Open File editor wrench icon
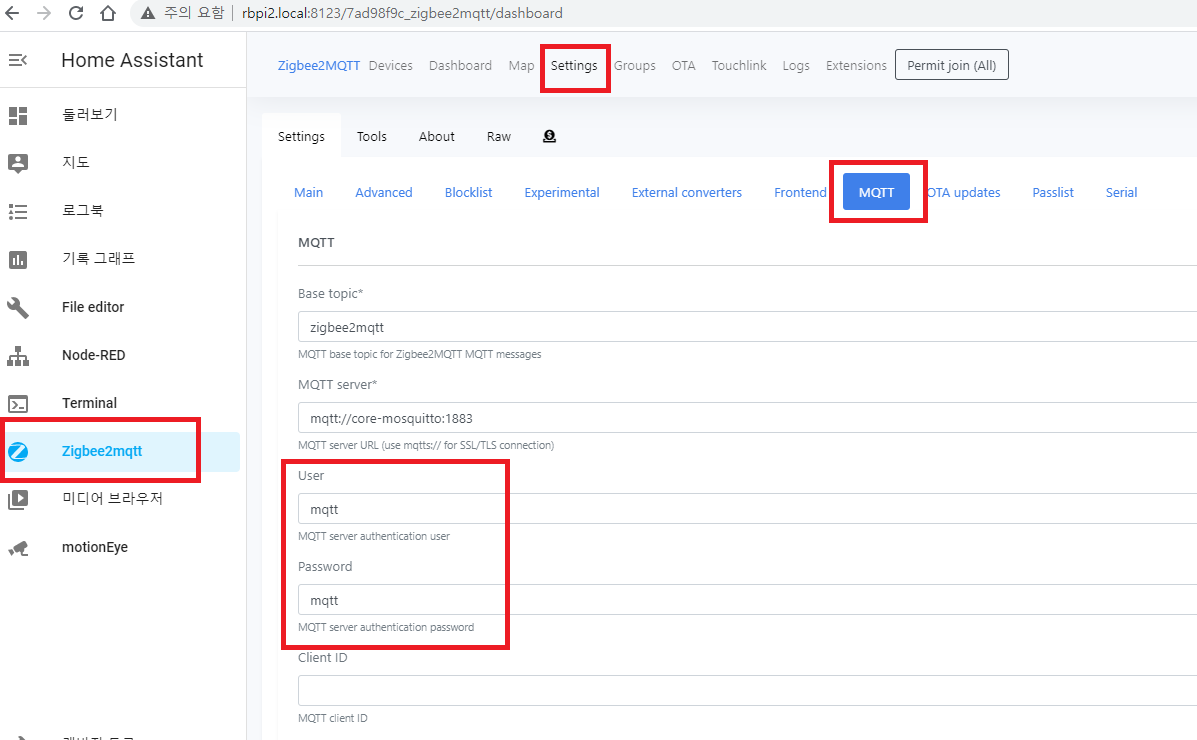The height and width of the screenshot is (740, 1197). click(x=18, y=308)
